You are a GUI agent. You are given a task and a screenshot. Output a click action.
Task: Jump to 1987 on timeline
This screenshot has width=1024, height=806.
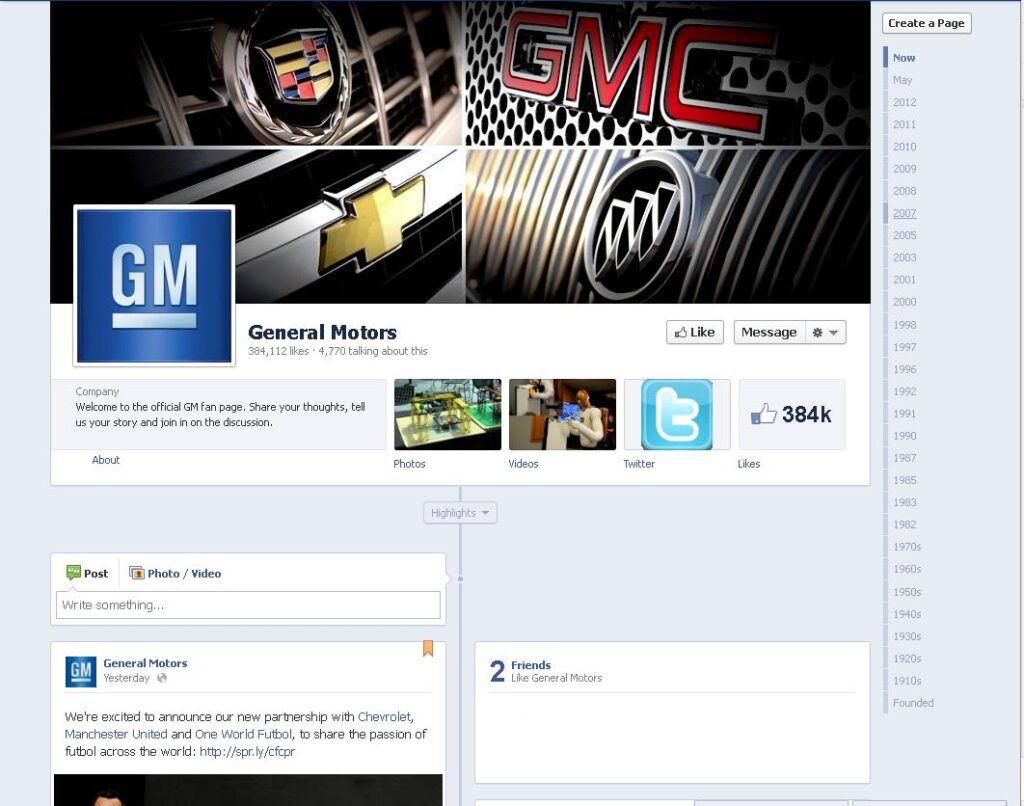coord(904,458)
